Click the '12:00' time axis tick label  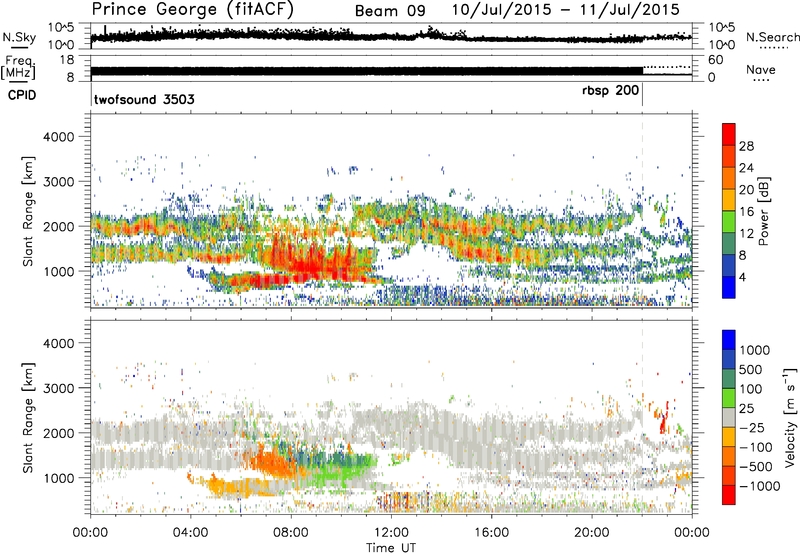[x=391, y=533]
